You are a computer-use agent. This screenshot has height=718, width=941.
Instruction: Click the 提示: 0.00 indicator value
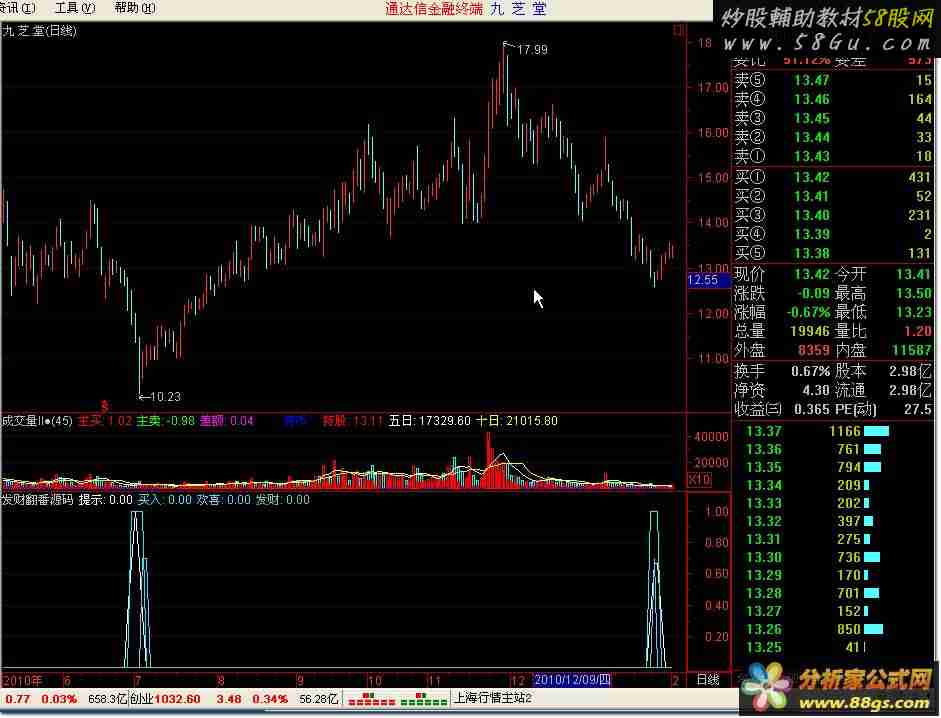[x=106, y=499]
